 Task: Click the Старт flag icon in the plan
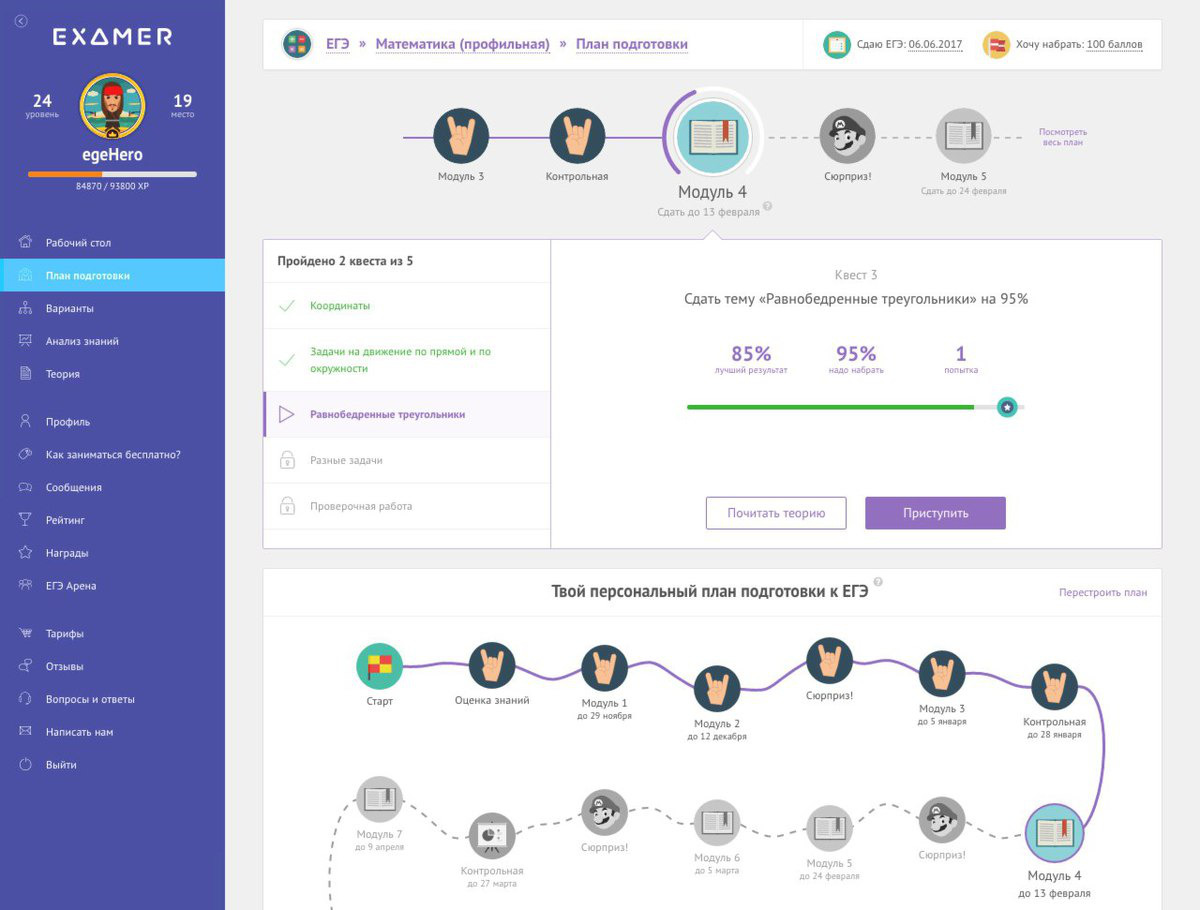tap(380, 666)
